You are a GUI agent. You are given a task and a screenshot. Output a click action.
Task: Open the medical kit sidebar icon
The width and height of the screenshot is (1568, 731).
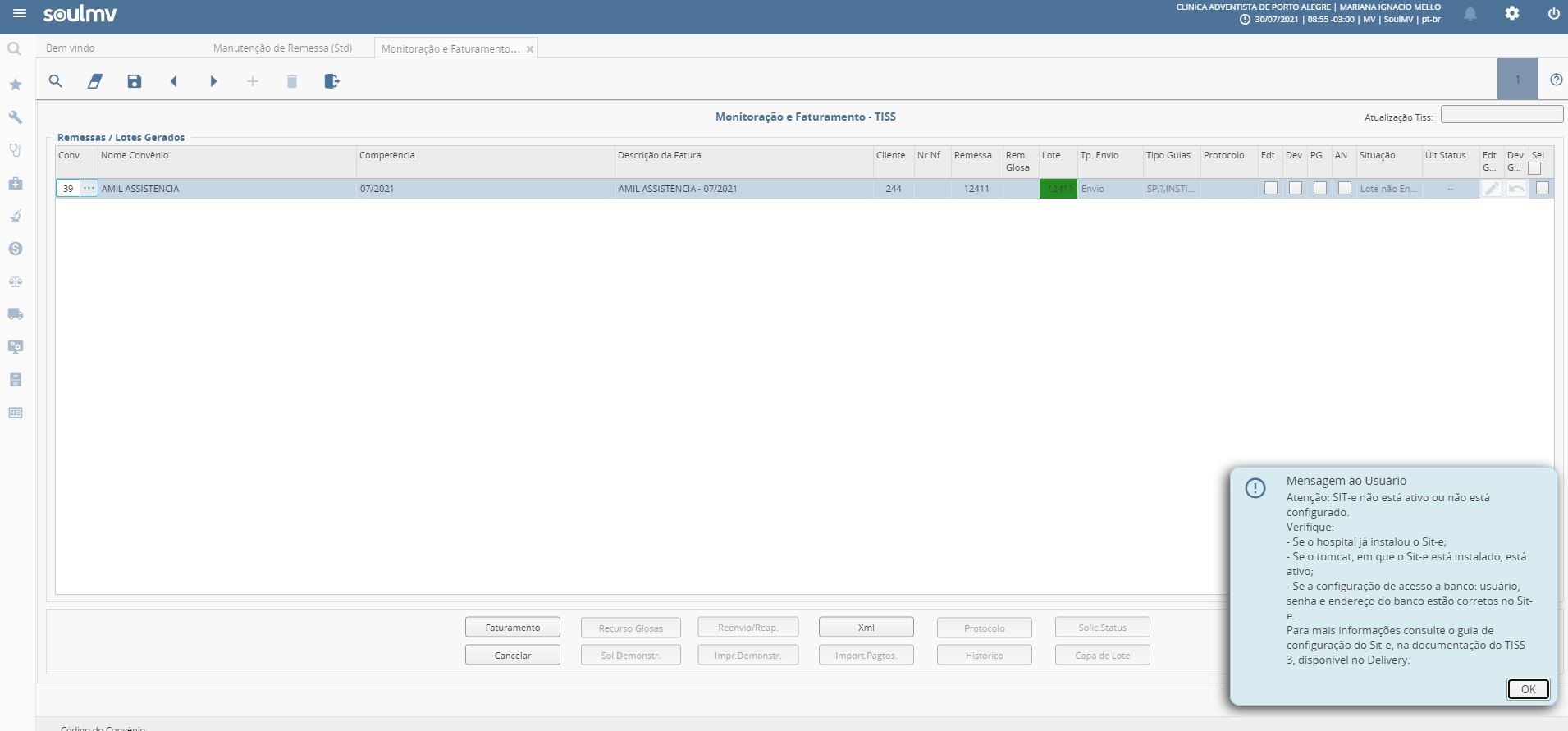[x=15, y=183]
